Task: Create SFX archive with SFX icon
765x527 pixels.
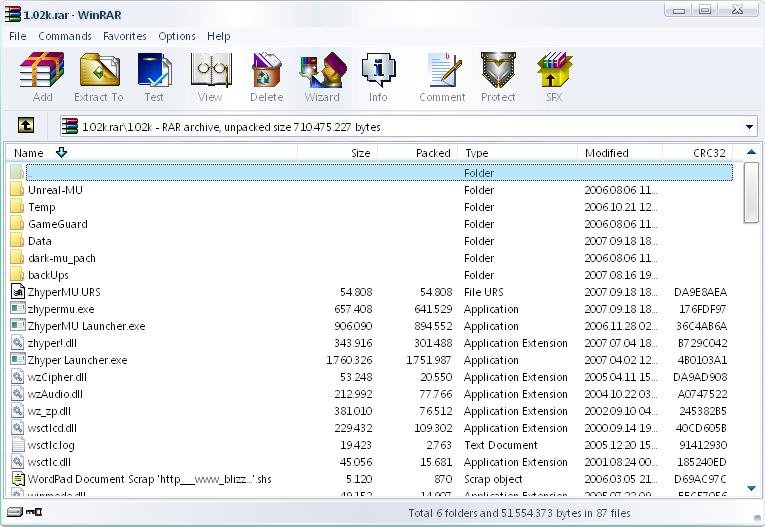Action: coord(554,77)
